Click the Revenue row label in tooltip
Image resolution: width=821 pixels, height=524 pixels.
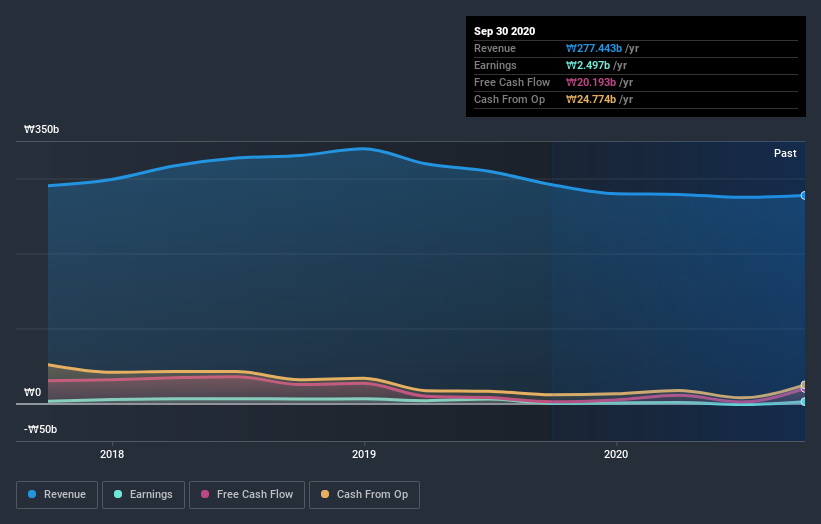[495, 48]
